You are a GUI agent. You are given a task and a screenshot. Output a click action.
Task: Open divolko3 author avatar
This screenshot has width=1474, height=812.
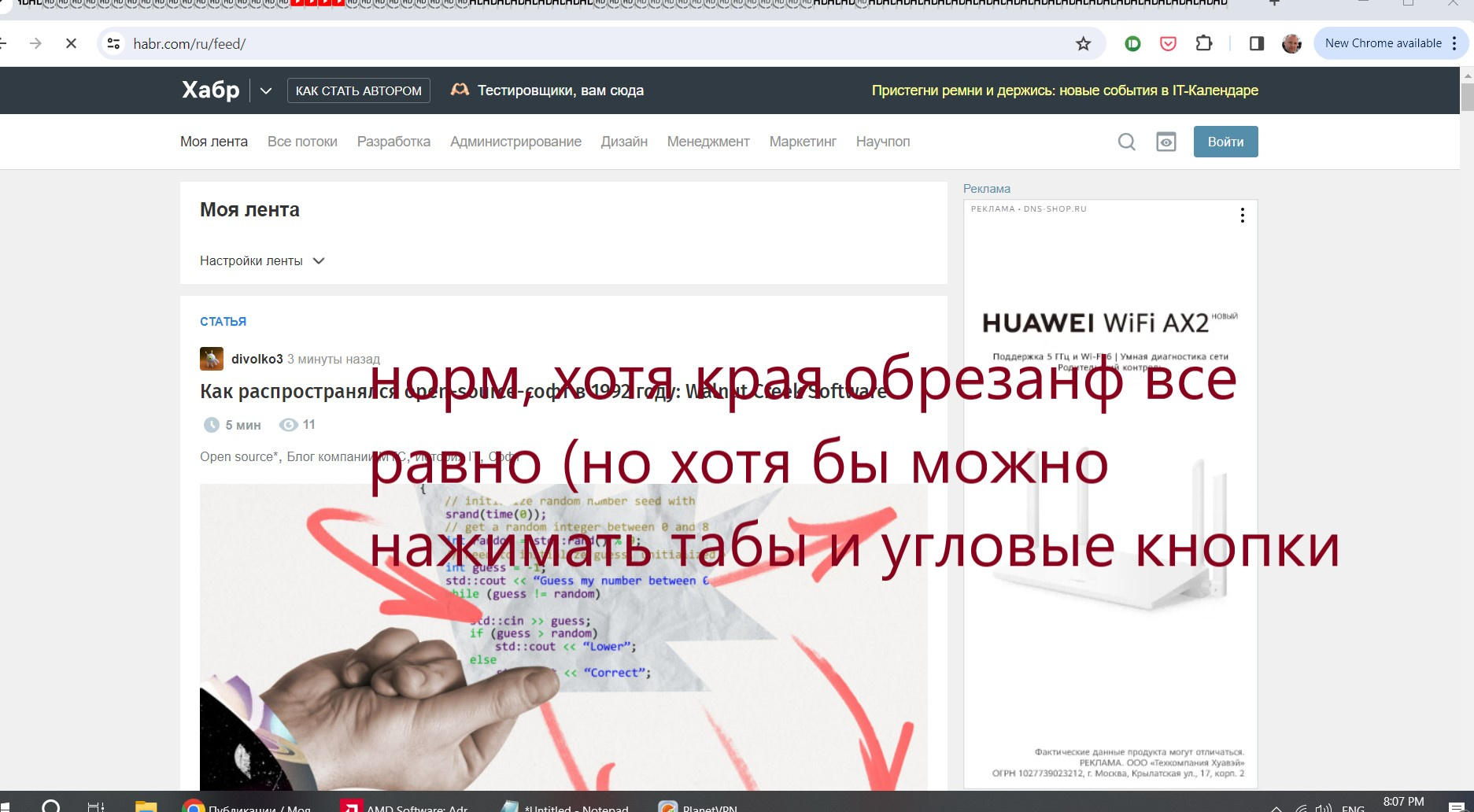[212, 359]
